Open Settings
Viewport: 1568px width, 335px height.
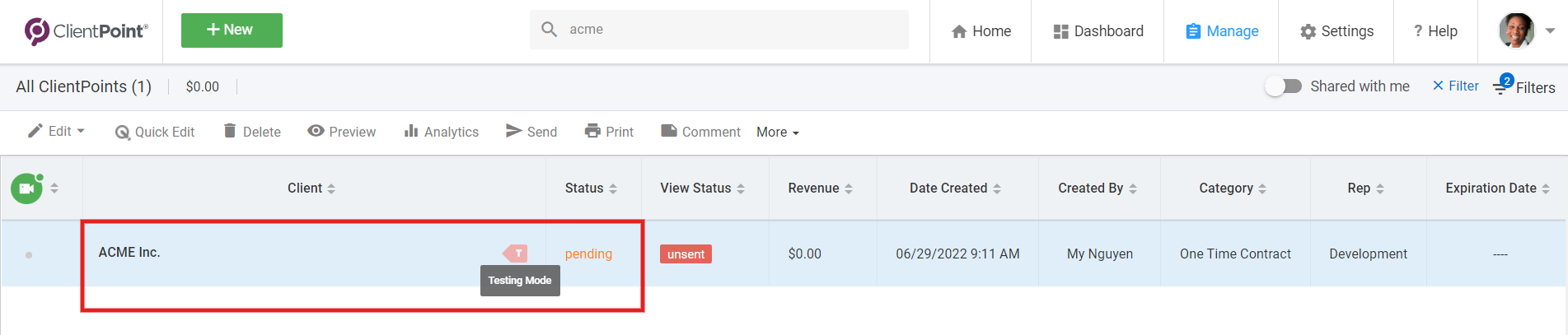click(x=1336, y=31)
